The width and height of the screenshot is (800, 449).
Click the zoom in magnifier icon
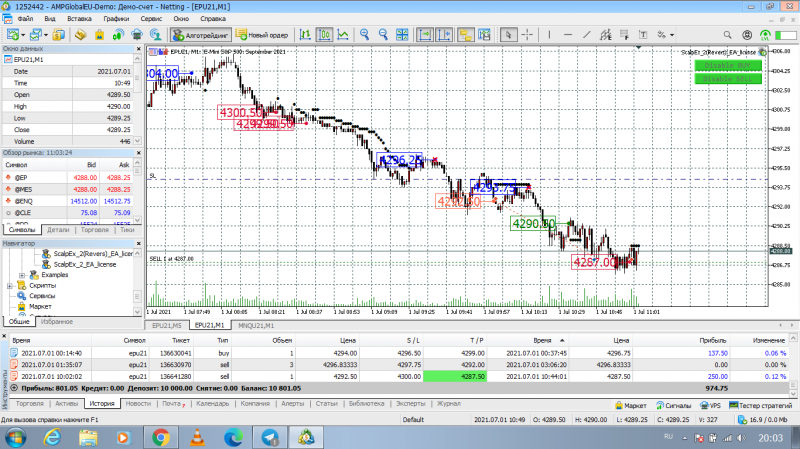coord(364,34)
